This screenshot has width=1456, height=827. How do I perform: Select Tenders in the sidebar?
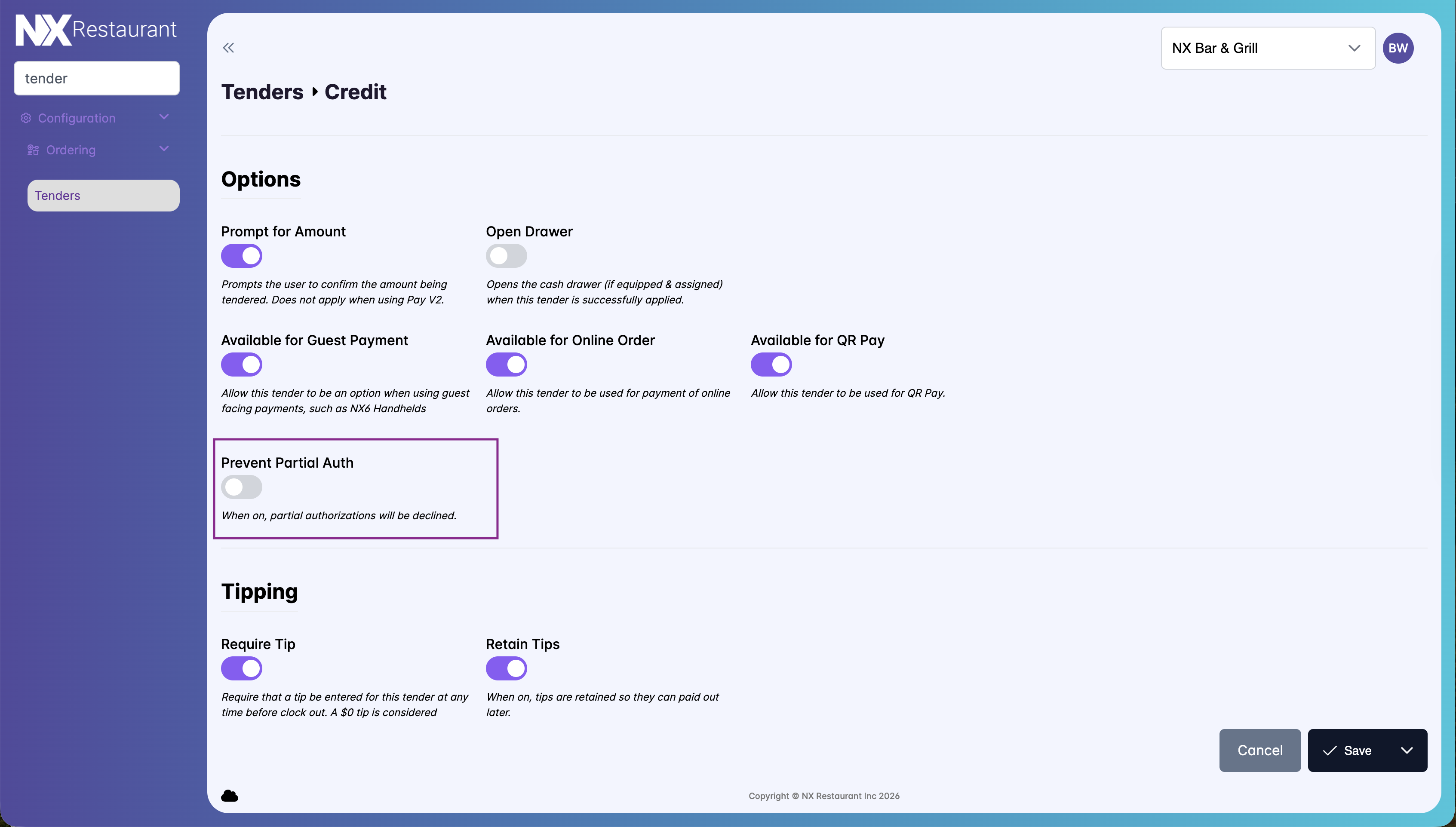click(x=103, y=196)
